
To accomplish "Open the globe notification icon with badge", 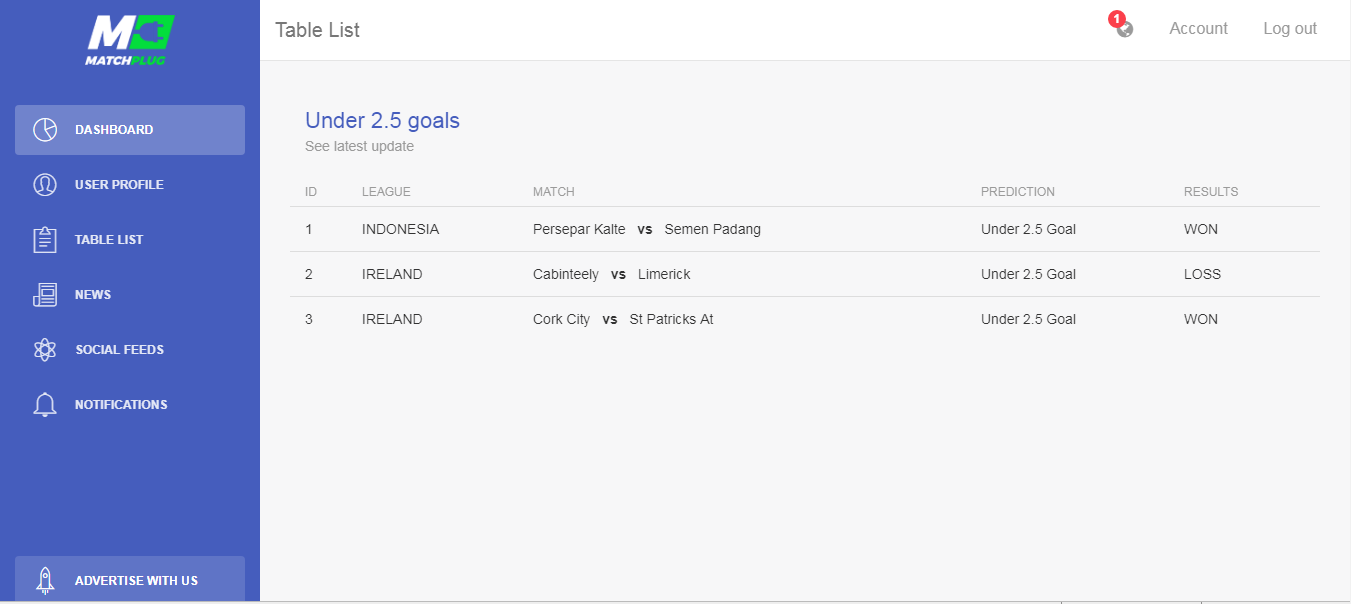I will pos(1122,26).
